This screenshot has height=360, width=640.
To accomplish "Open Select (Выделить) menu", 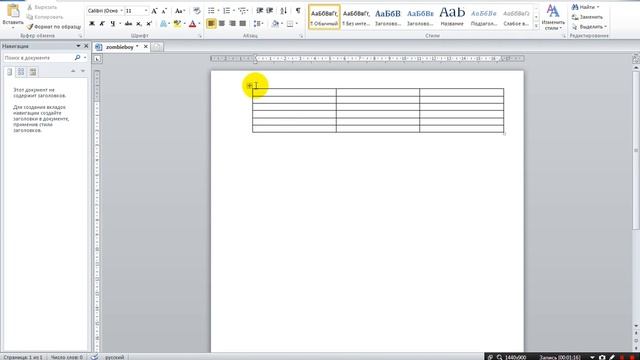I will pos(589,27).
